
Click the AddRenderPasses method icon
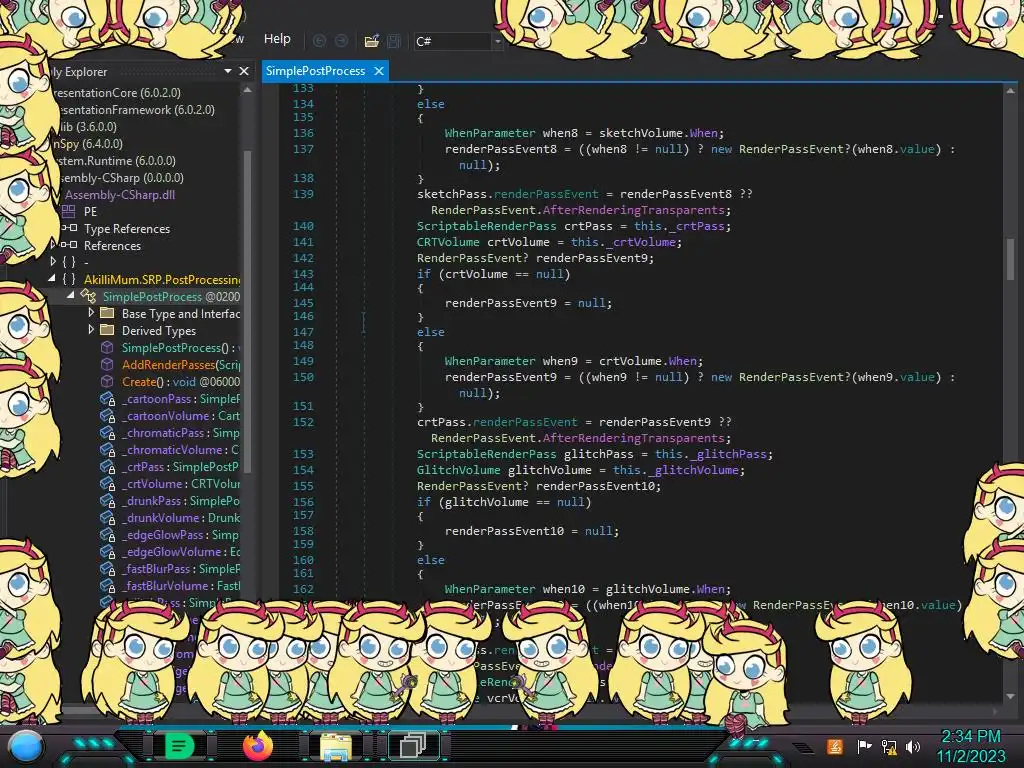pyautogui.click(x=107, y=364)
